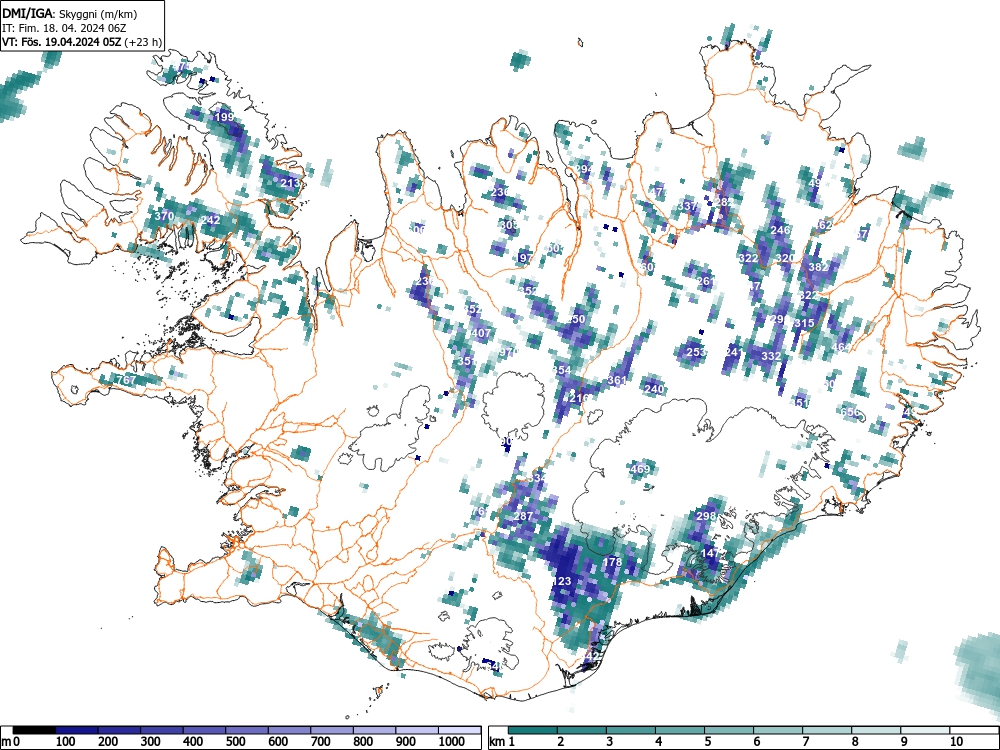
Task: Click the visibility value 320 on the map
Action: (786, 258)
